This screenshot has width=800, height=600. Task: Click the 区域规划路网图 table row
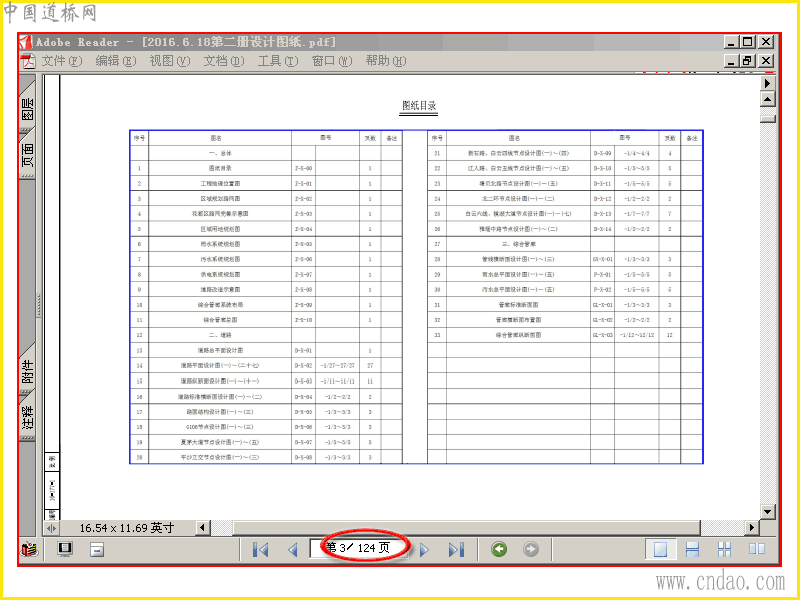(x=266, y=198)
